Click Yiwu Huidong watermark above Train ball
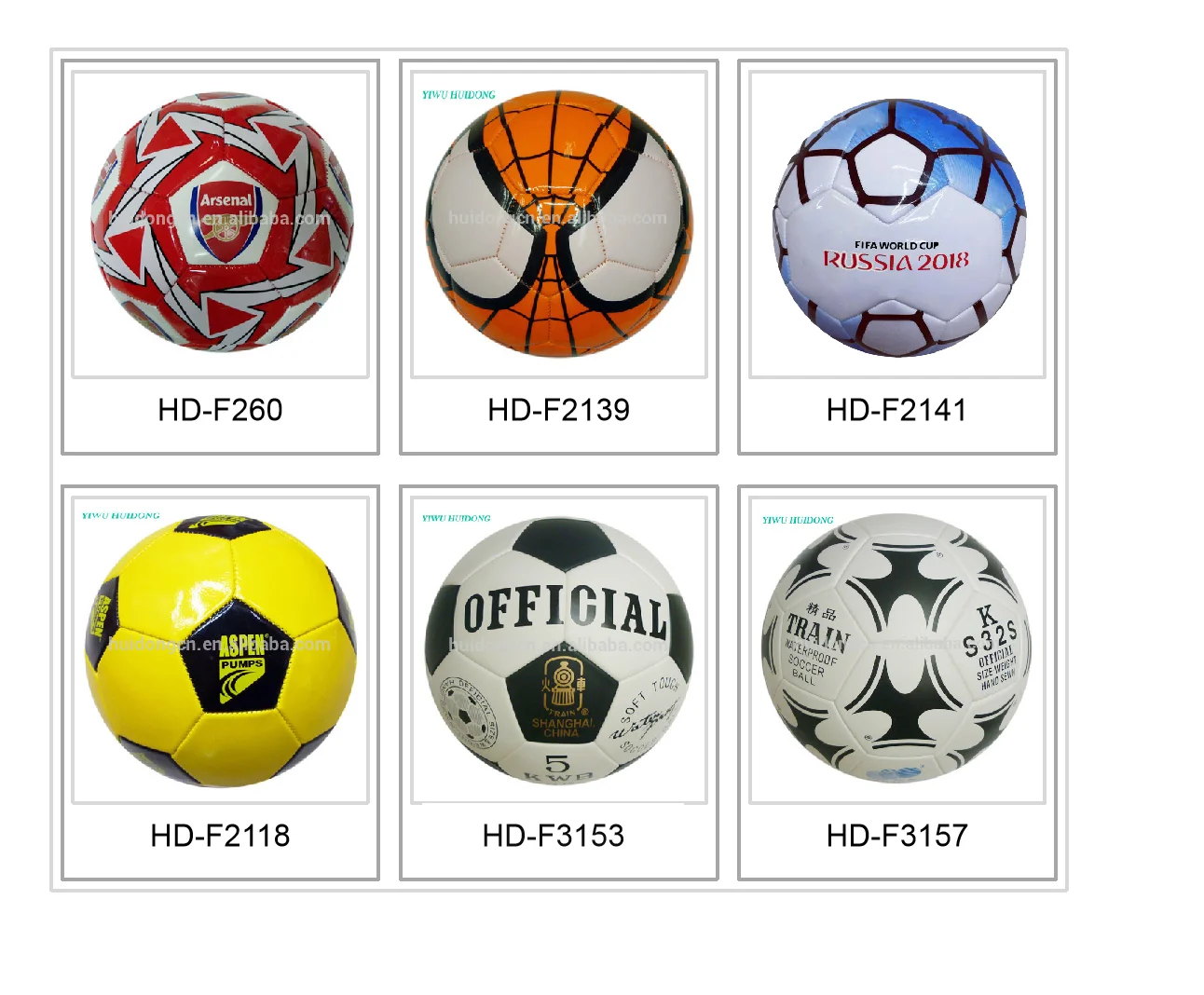The image size is (1204, 995). [798, 520]
